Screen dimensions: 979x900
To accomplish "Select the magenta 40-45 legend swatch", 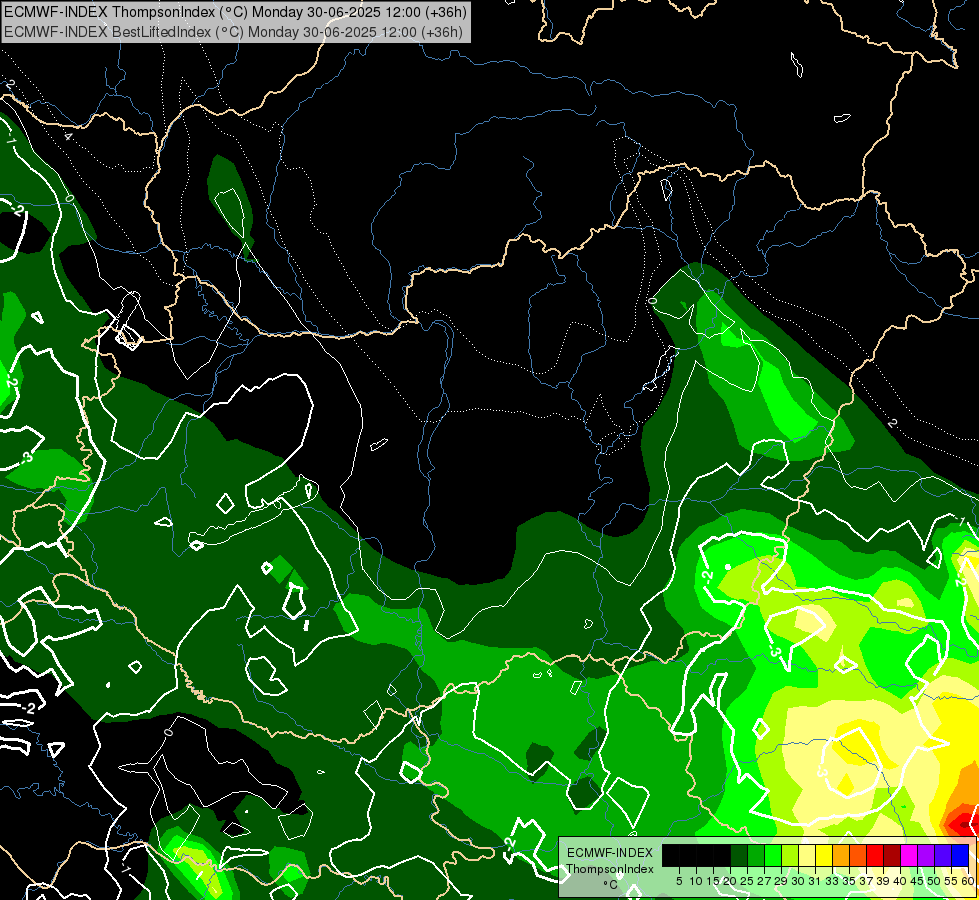I will tap(909, 855).
